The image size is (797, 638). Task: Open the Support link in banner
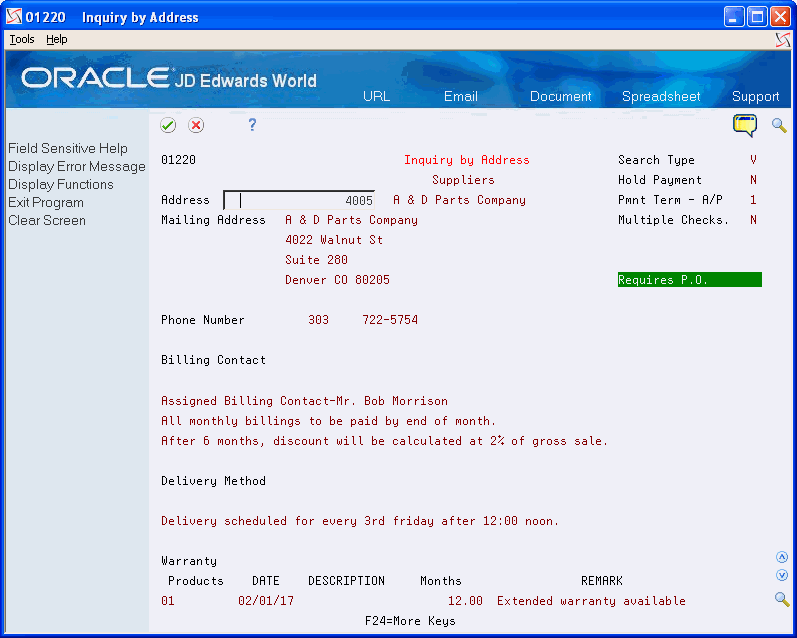click(755, 96)
